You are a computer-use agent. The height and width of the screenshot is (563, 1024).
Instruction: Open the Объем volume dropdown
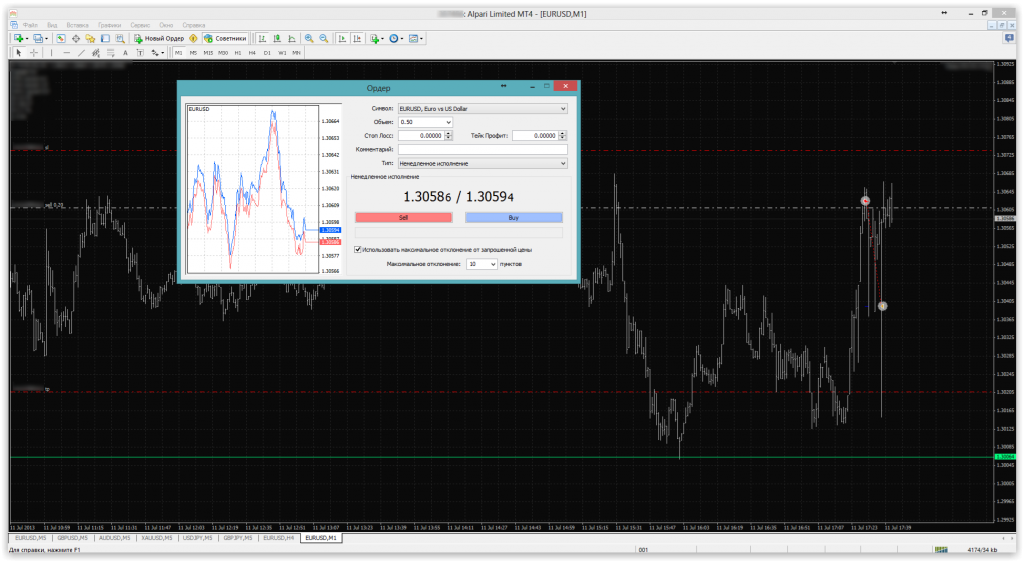448,122
